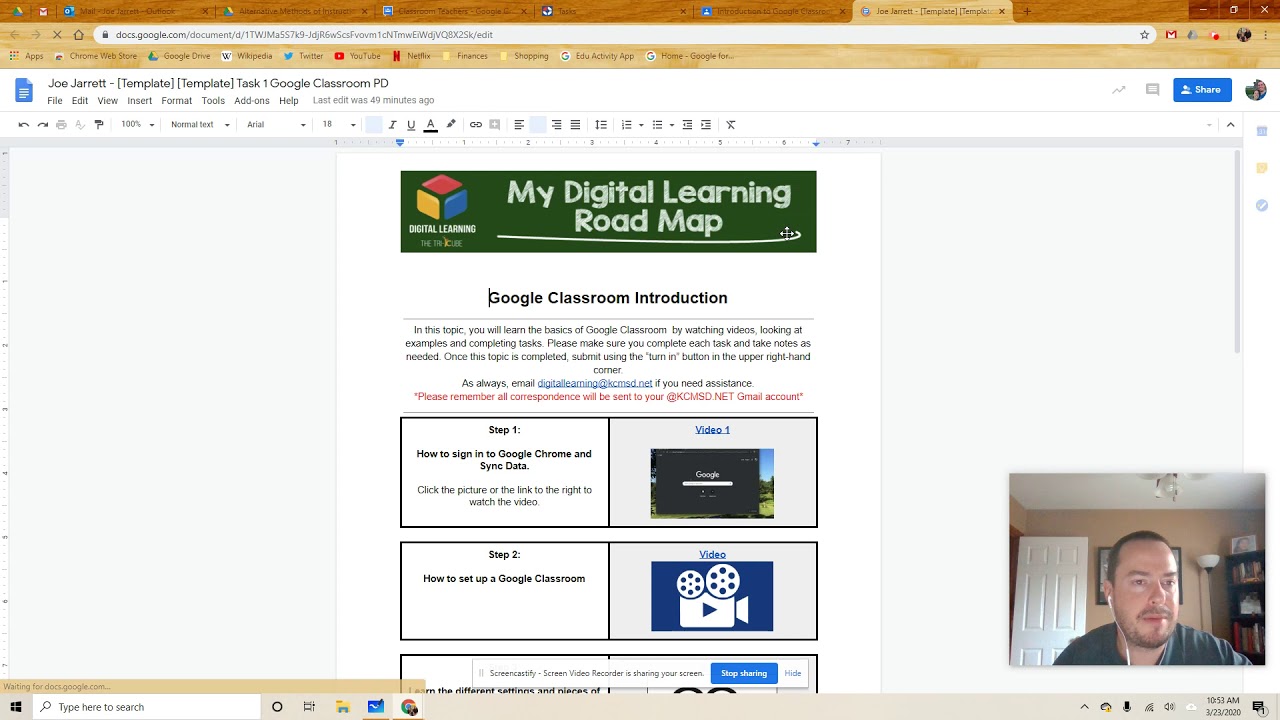Apply a numbered list

(x=626, y=124)
